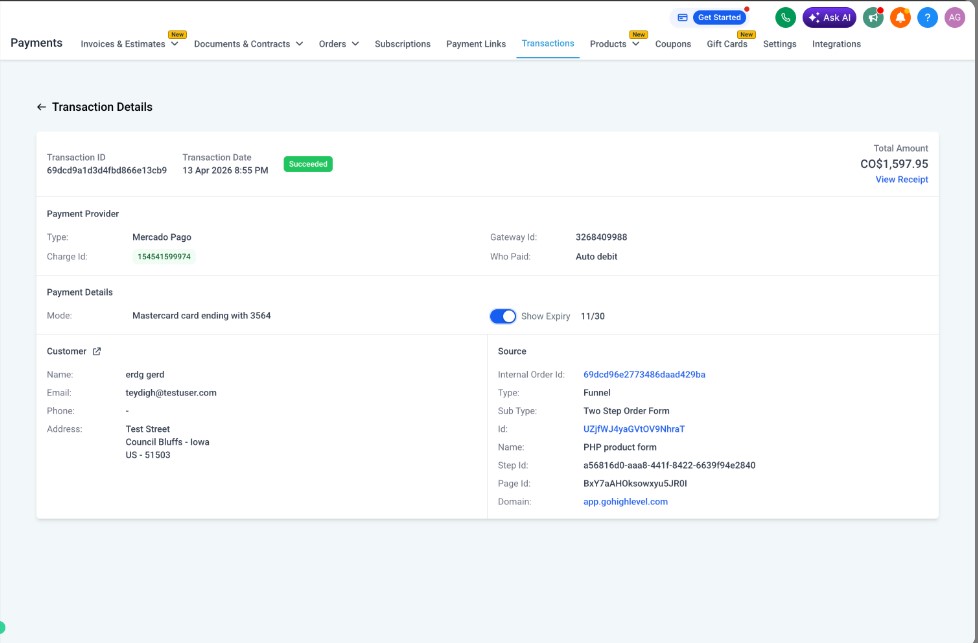Toggle the Show Expiry switch
The image size is (978, 643).
click(x=503, y=316)
